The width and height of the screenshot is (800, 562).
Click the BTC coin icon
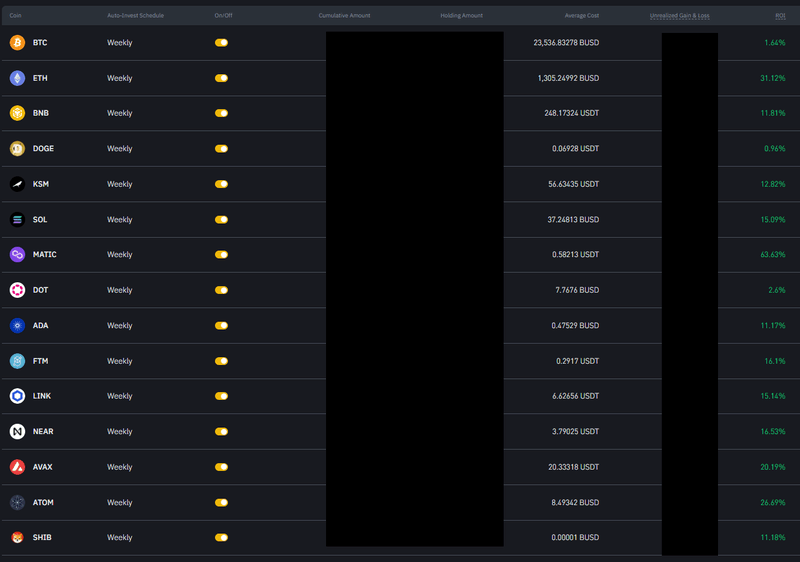click(x=17, y=42)
